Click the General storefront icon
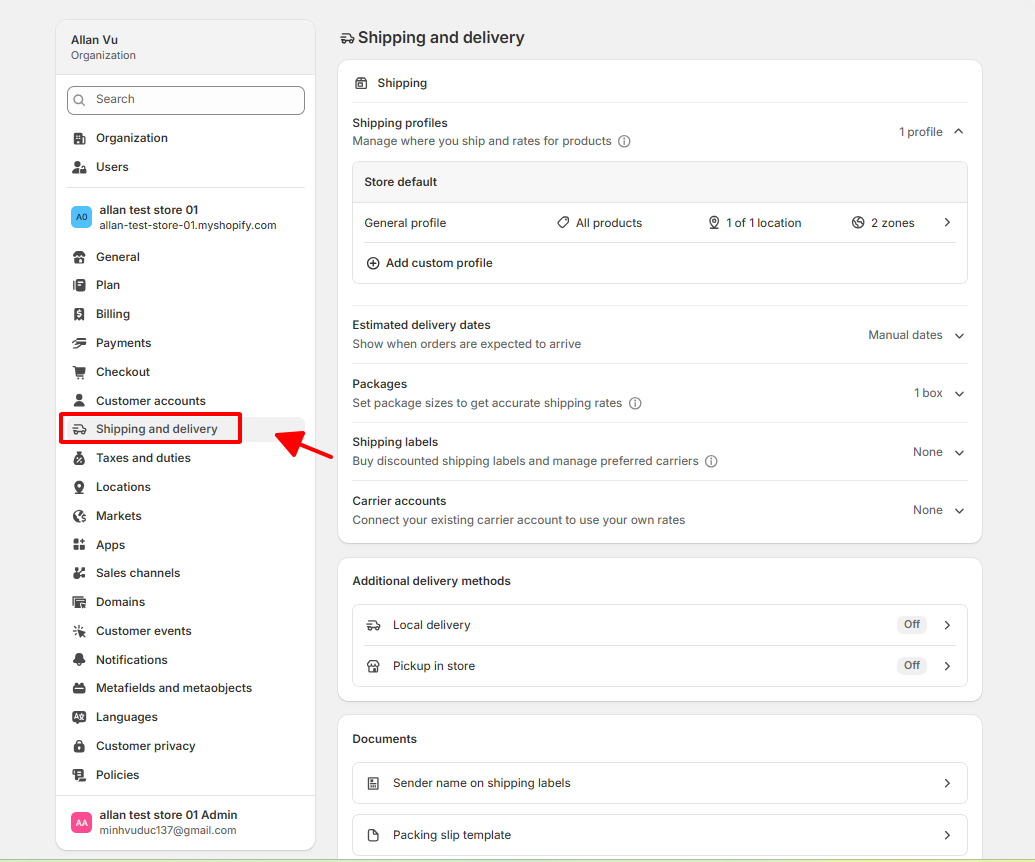1035x862 pixels. pos(79,257)
